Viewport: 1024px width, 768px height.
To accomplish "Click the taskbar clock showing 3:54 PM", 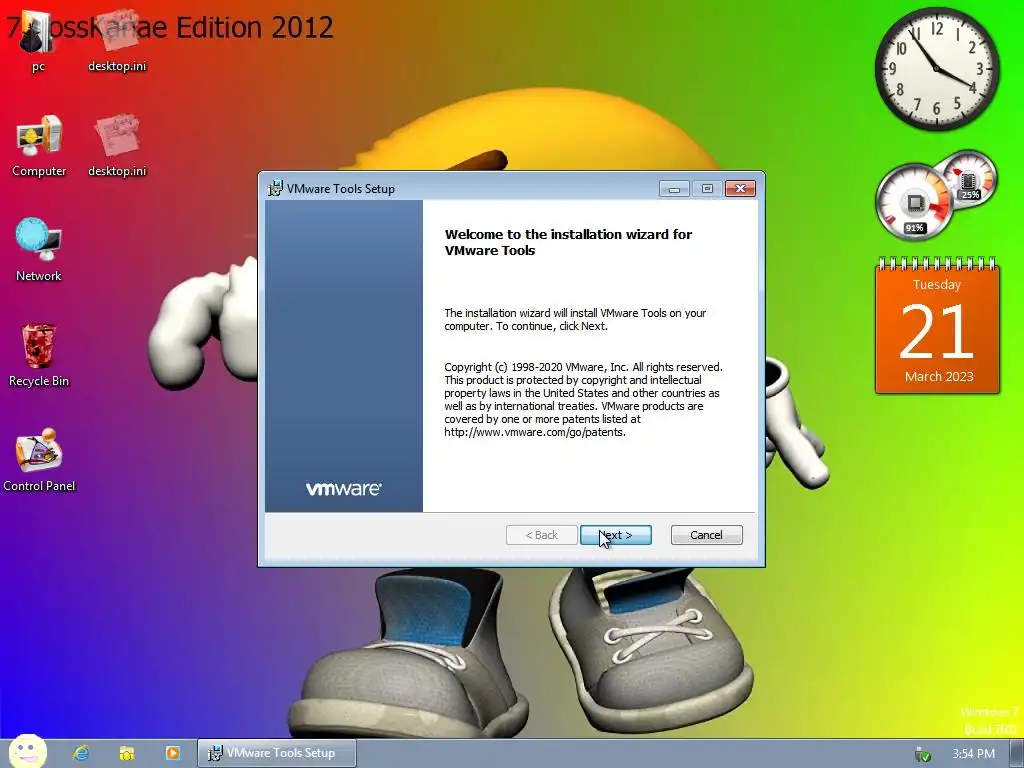I will [x=973, y=754].
